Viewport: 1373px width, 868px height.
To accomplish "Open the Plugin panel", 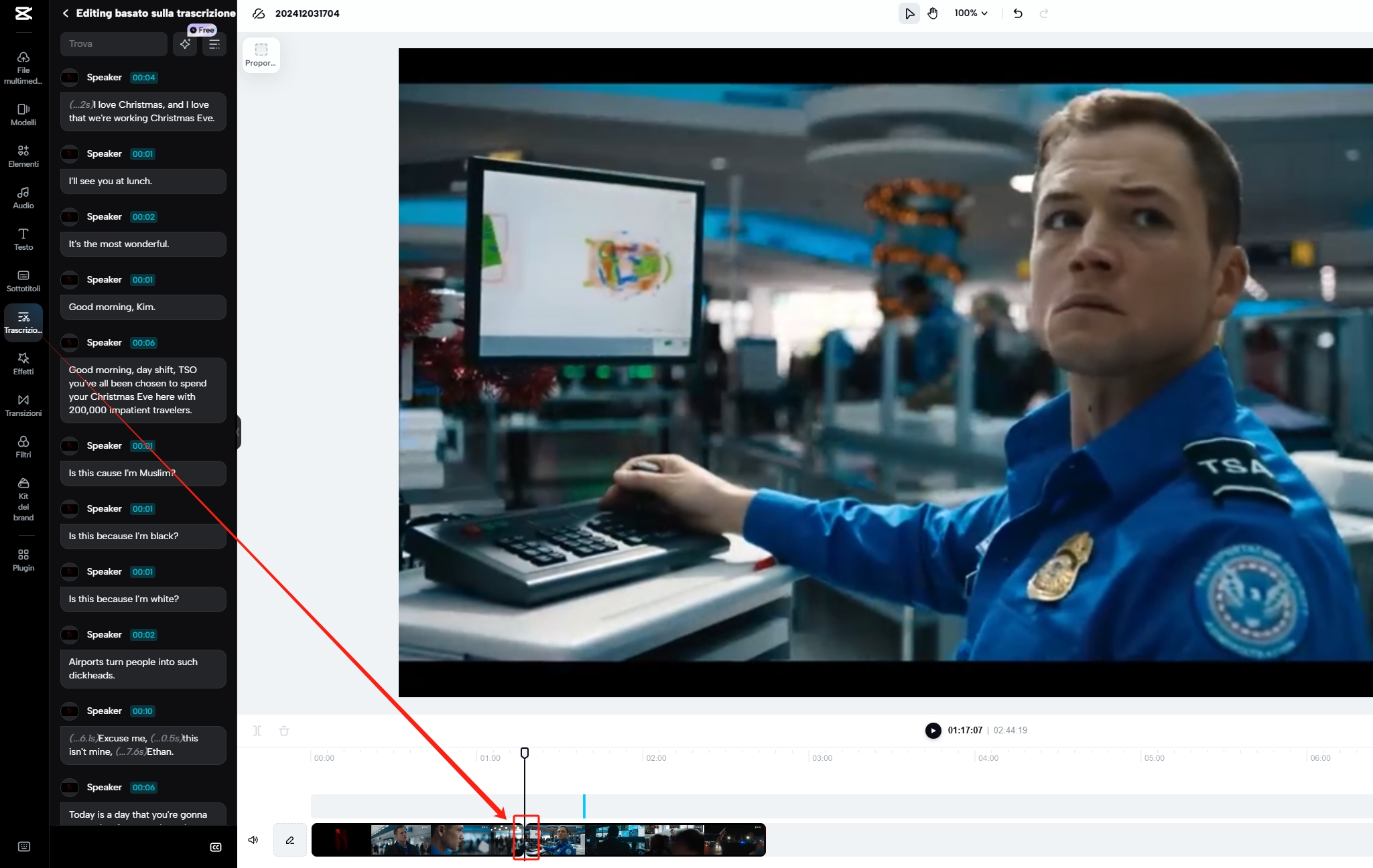I will click(23, 560).
